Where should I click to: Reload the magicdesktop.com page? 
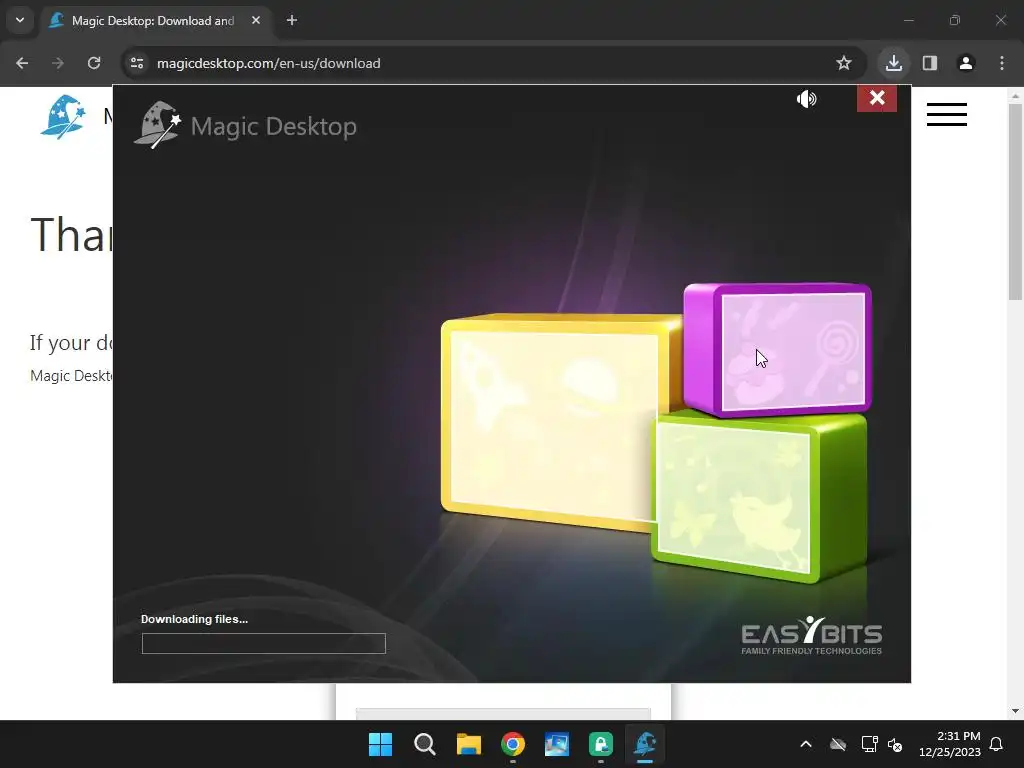point(94,63)
